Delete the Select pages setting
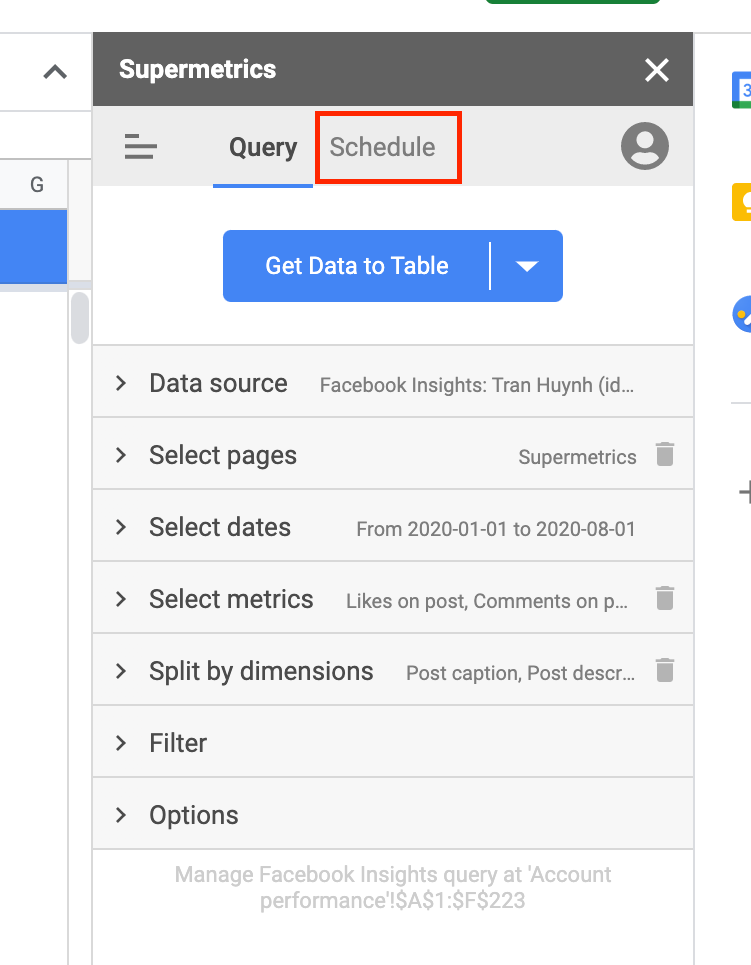 [664, 455]
